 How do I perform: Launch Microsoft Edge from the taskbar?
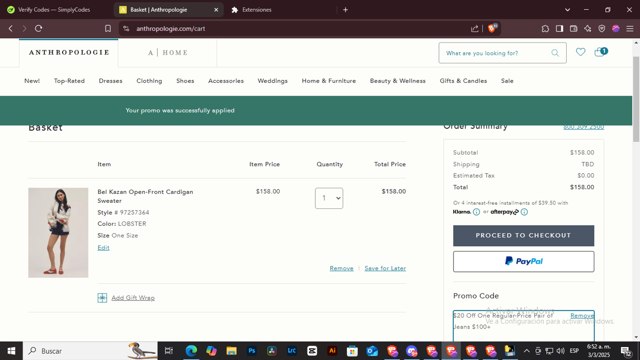pyautogui.click(x=191, y=351)
